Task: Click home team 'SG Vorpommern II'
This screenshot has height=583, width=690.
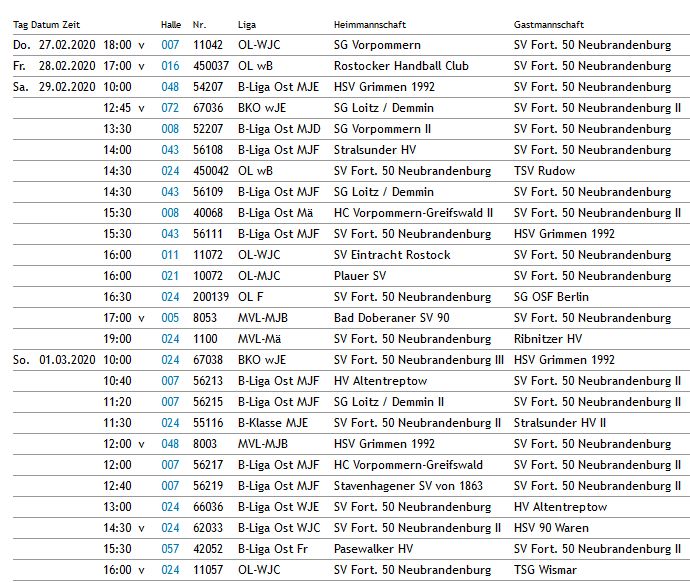Action: [x=382, y=129]
